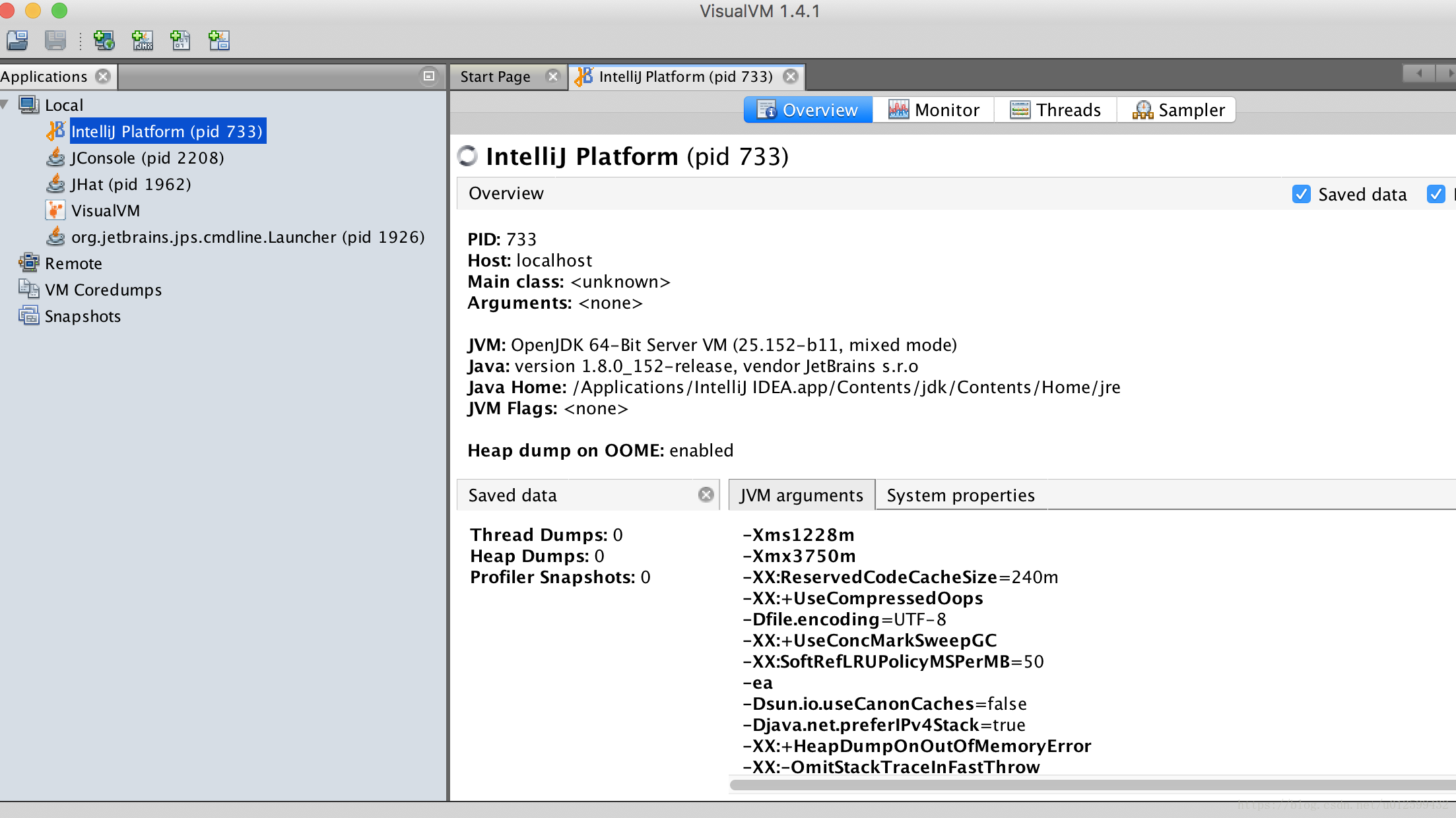This screenshot has height=818, width=1456.
Task: Click the -Xmx3750m argument text
Action: [x=799, y=556]
